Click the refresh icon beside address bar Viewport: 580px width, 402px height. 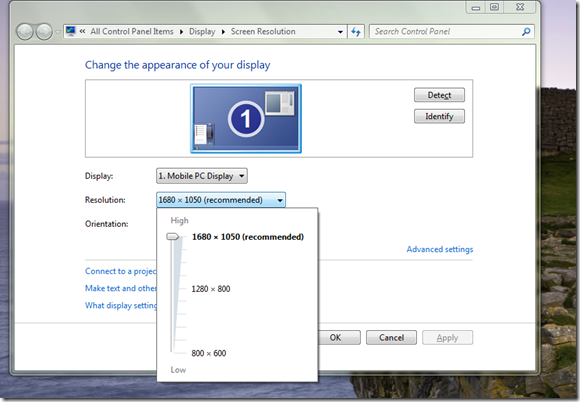[x=356, y=32]
